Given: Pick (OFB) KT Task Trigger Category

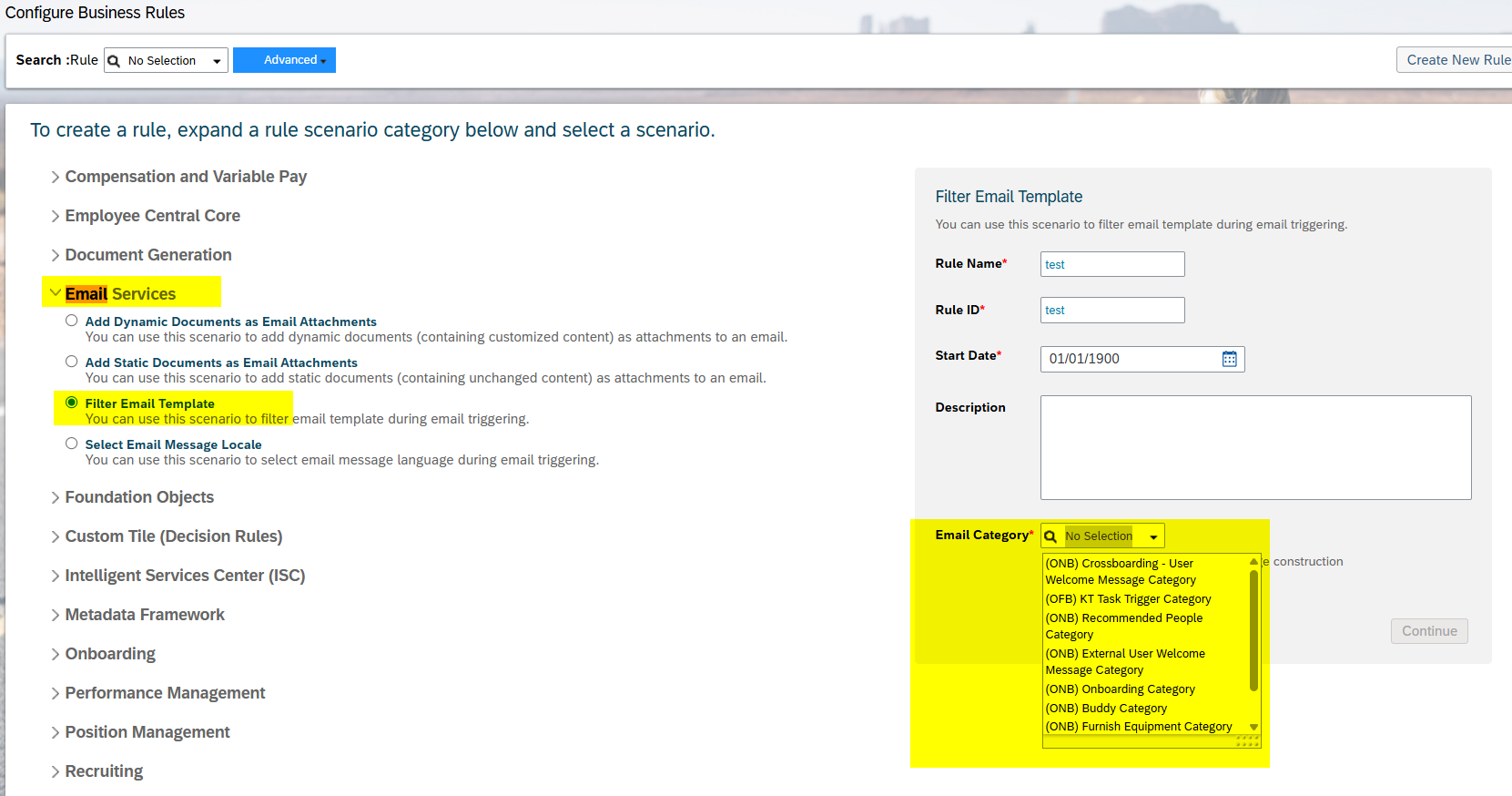Looking at the screenshot, I should pyautogui.click(x=1128, y=598).
